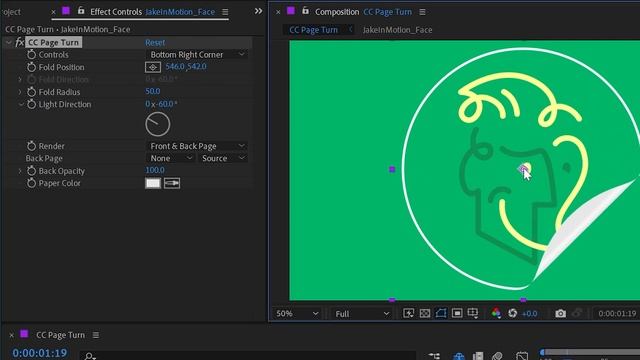Click the timeline current time 0:00:01:19
The image size is (640, 360).
40,353
